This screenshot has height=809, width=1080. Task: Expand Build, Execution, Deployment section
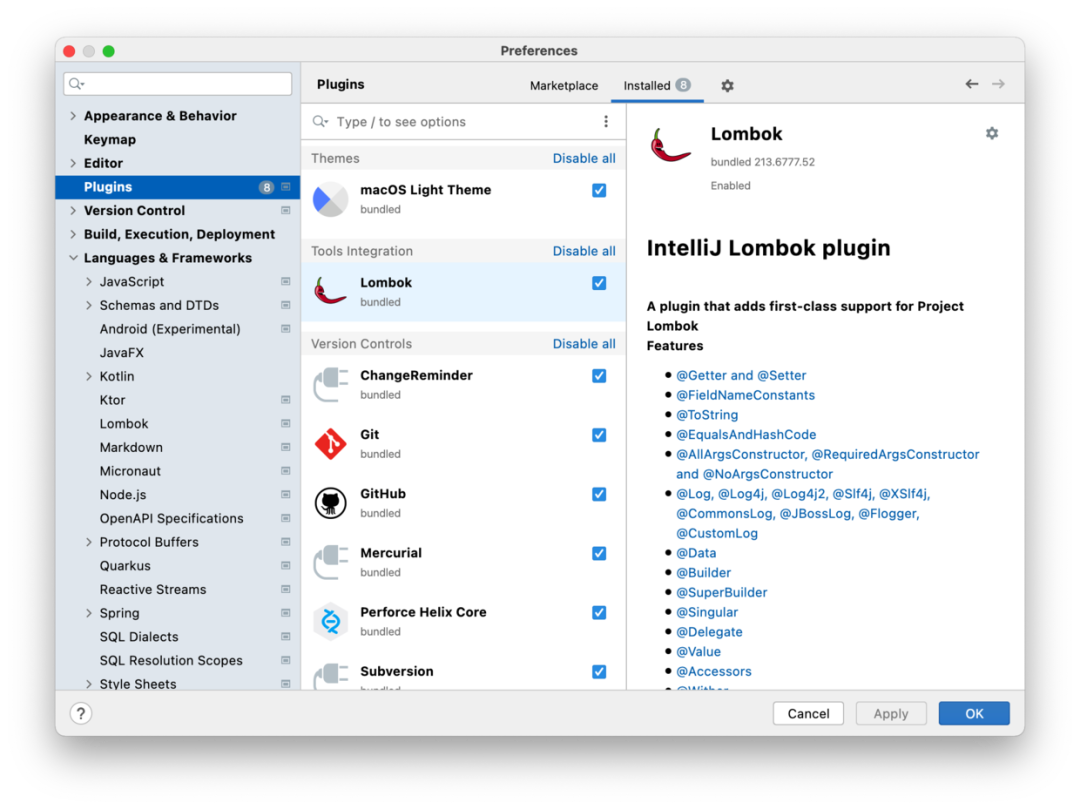73,234
